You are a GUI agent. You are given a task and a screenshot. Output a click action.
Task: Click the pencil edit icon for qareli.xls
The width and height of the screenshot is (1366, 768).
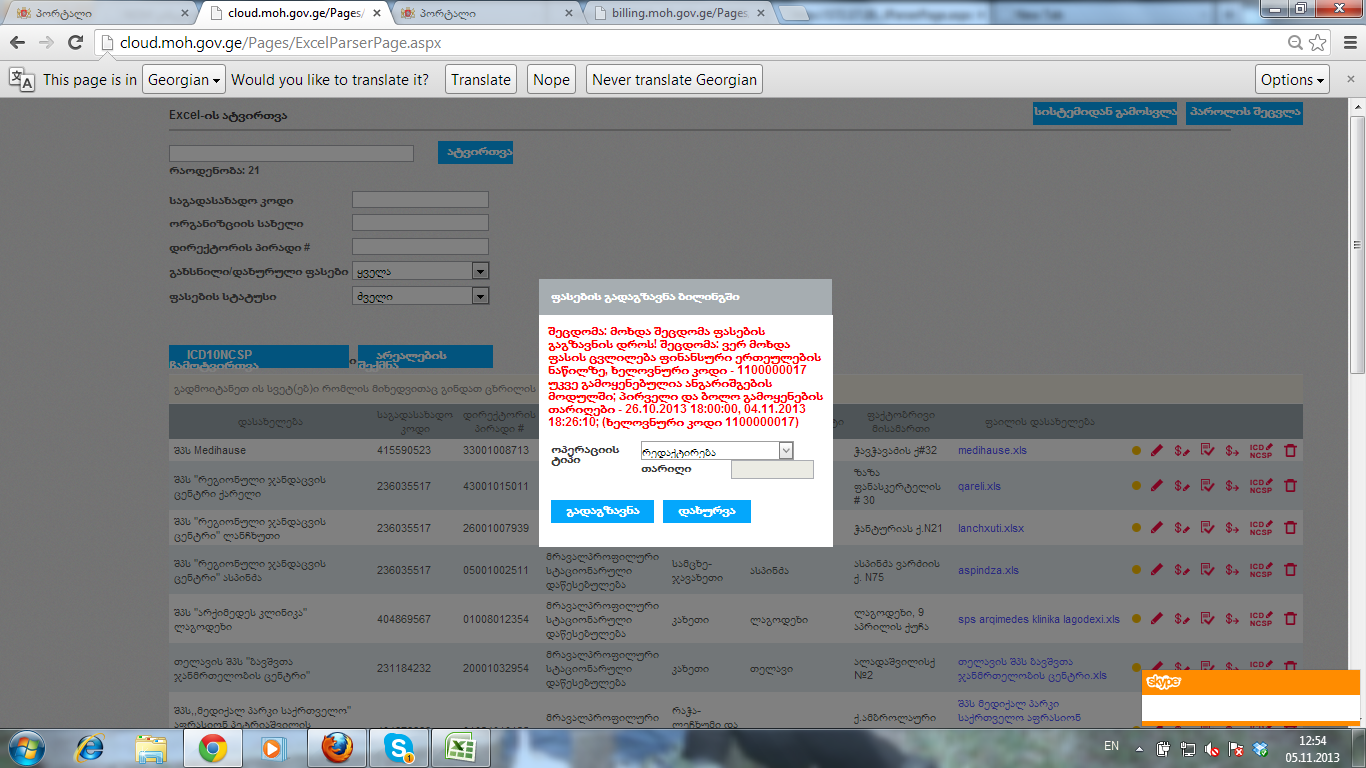(x=1157, y=486)
